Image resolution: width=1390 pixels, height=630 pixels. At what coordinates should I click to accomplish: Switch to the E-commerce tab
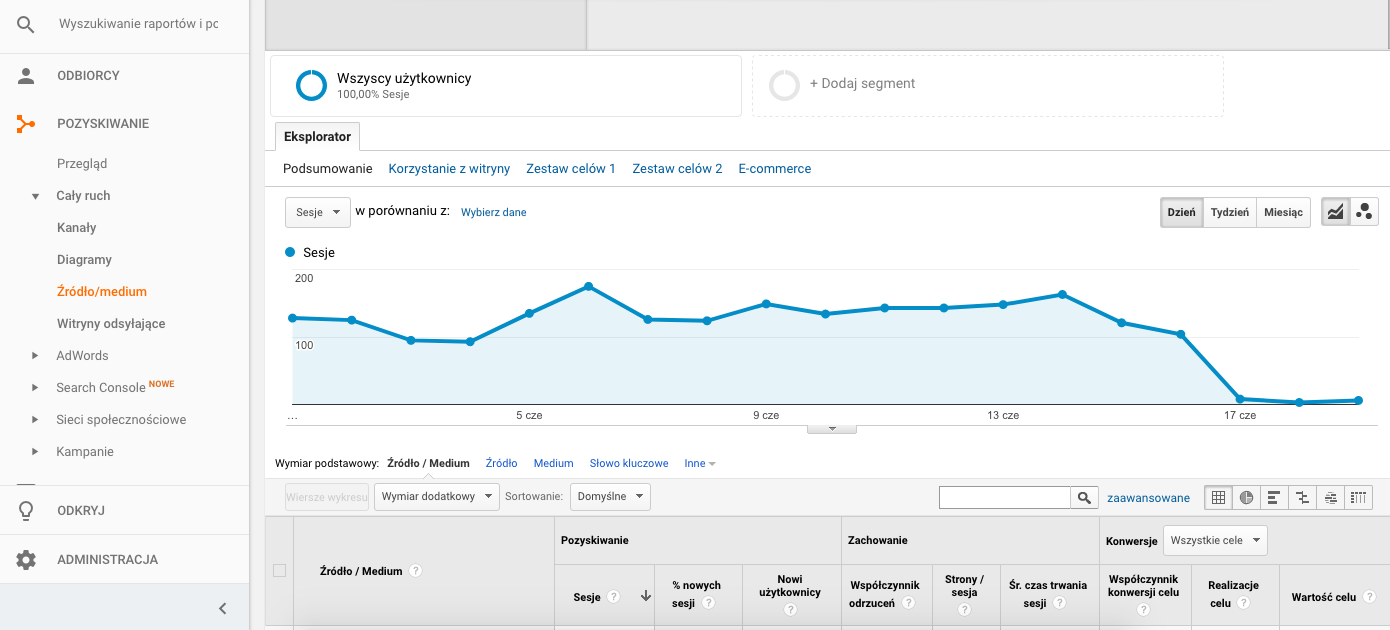774,168
